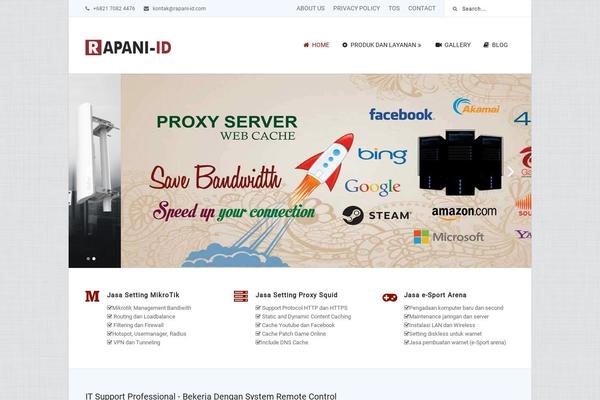Click 'Filtering dan Firewall' text

[139, 325]
